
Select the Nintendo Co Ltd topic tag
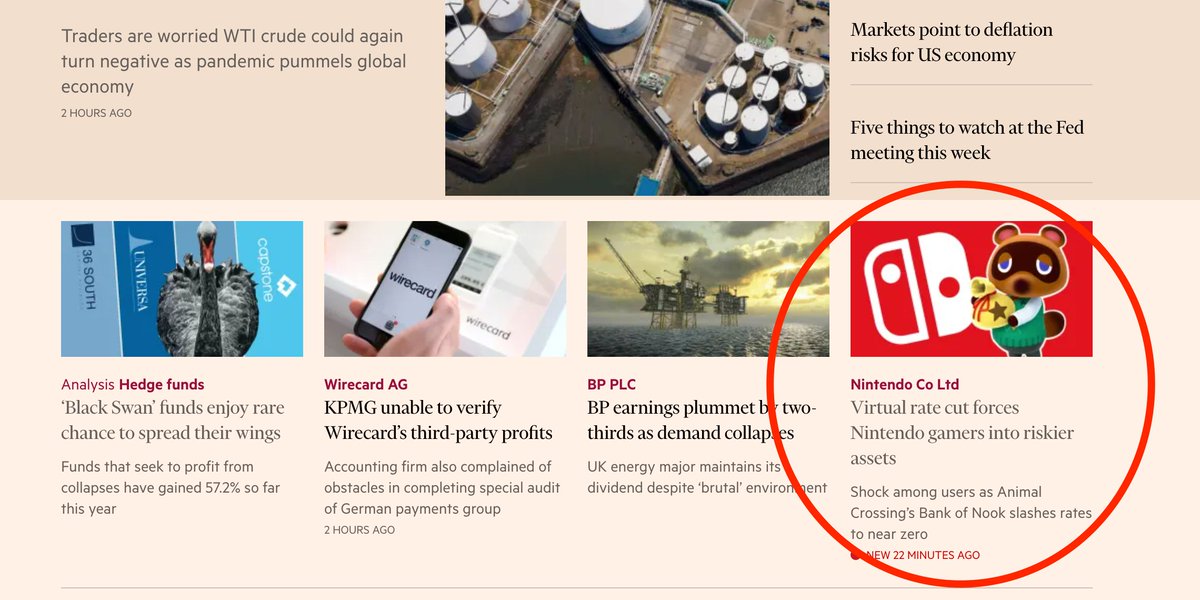[x=905, y=384]
